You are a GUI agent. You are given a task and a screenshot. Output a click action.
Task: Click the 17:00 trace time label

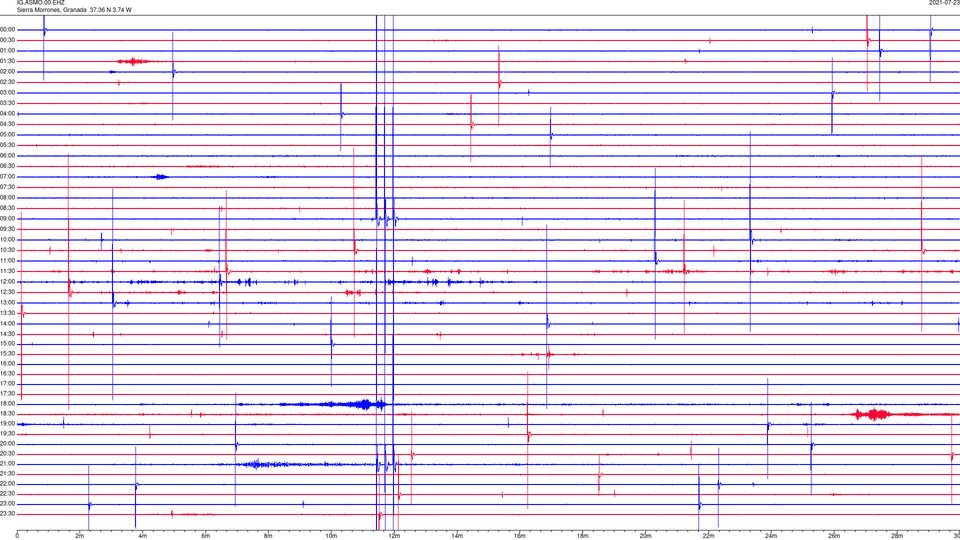pyautogui.click(x=8, y=384)
